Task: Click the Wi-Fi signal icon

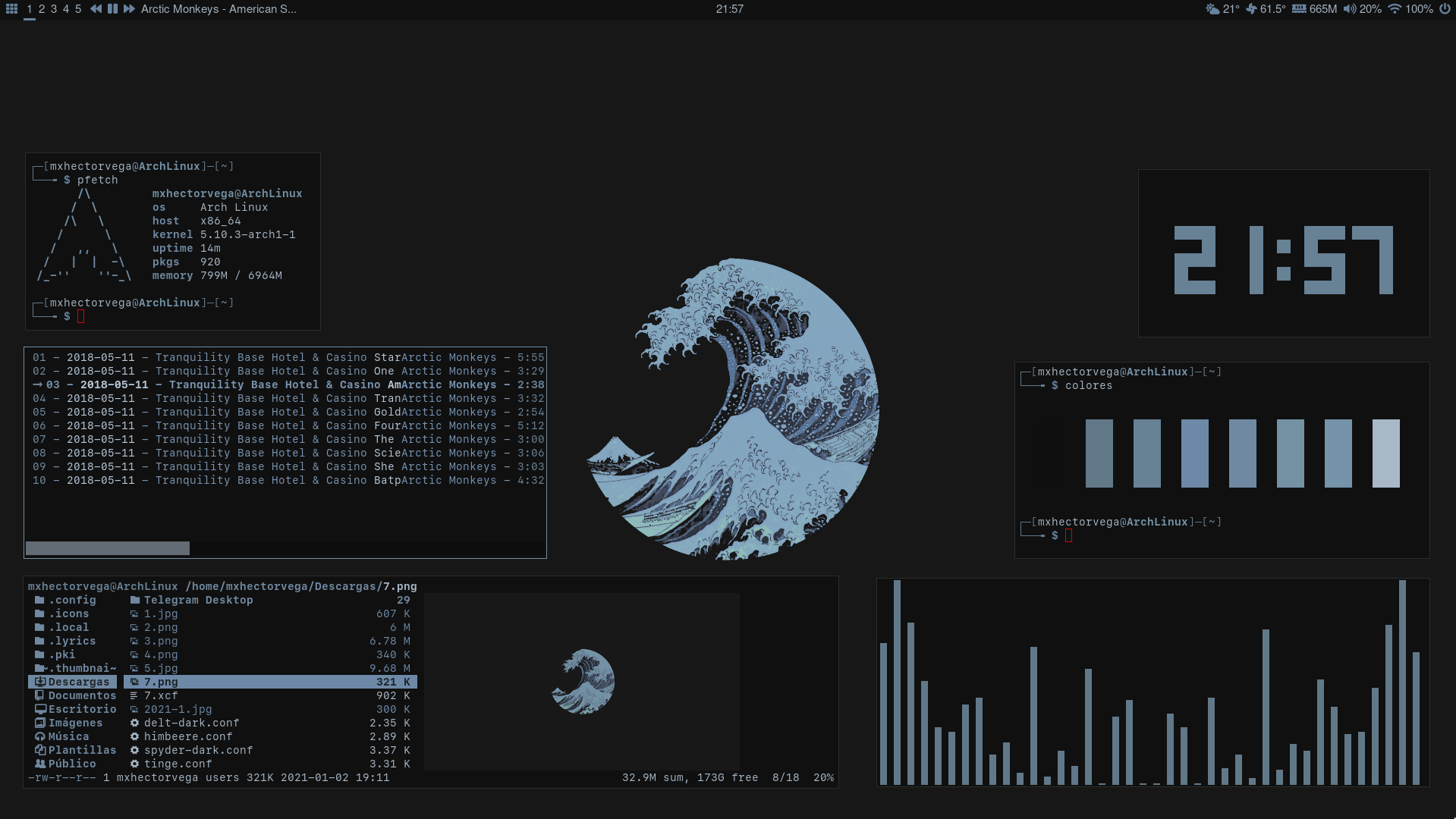Action: click(x=1395, y=9)
